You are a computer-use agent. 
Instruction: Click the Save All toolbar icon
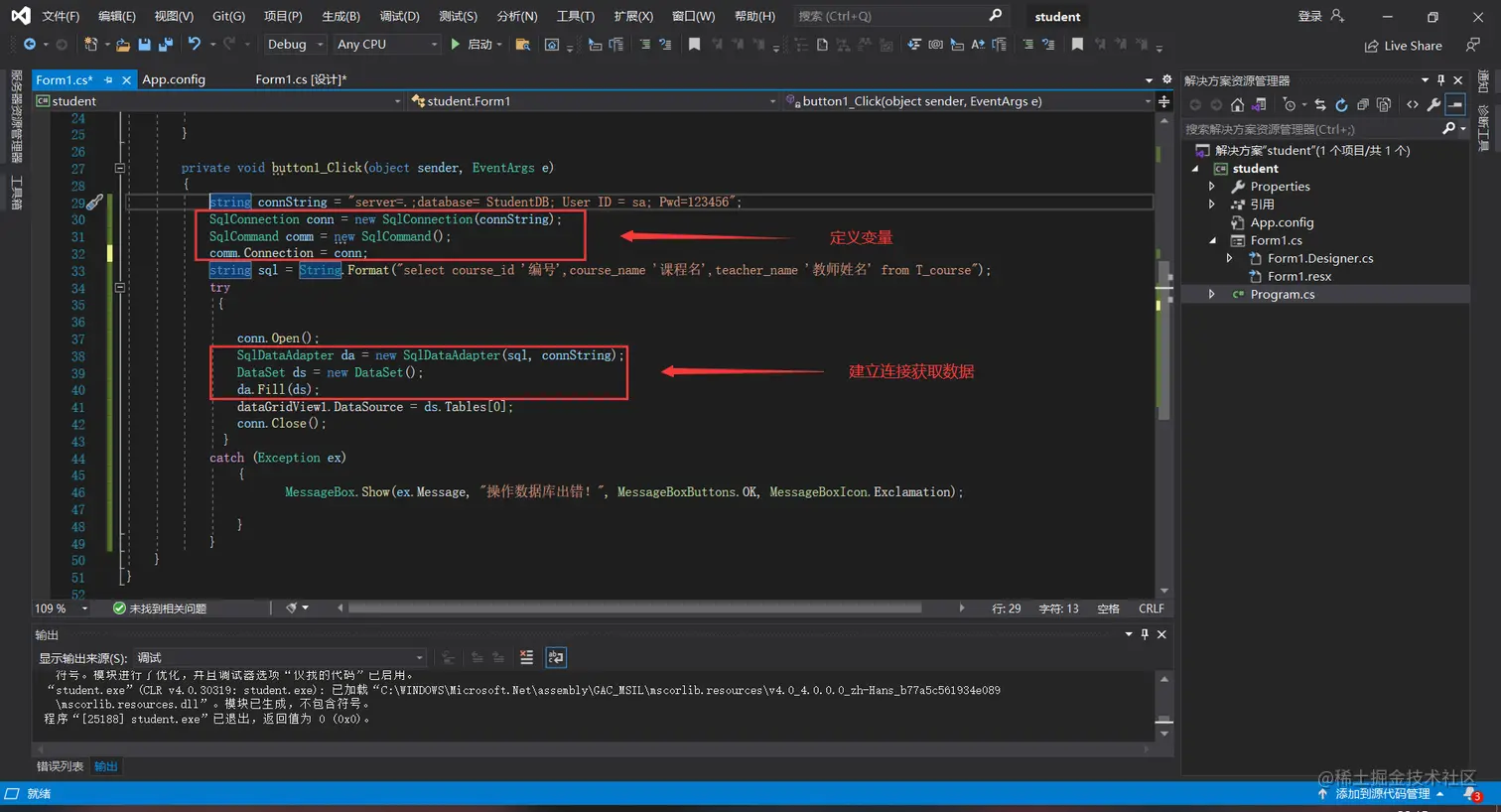(166, 45)
